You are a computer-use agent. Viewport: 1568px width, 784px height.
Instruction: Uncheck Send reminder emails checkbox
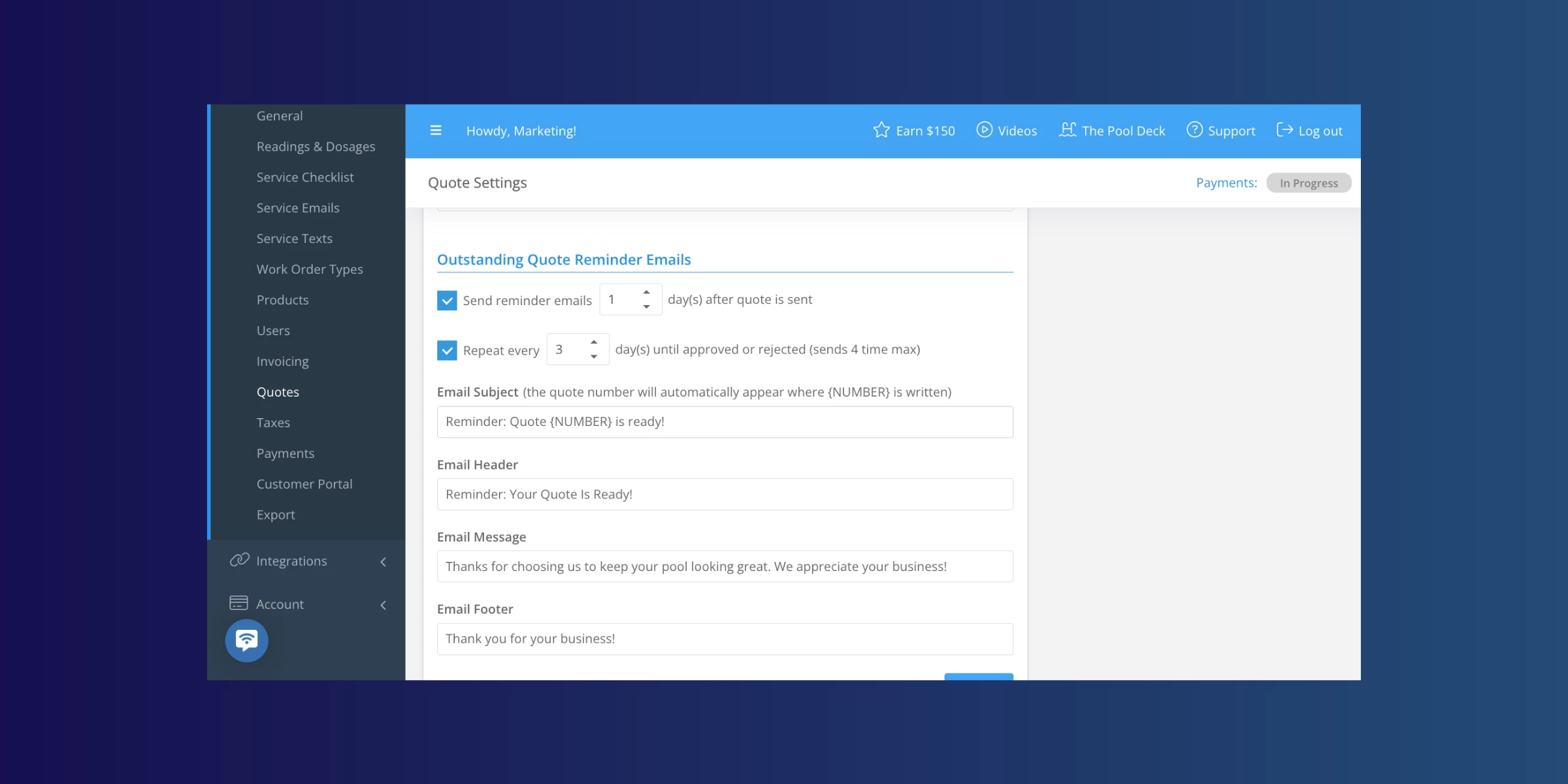pos(447,301)
